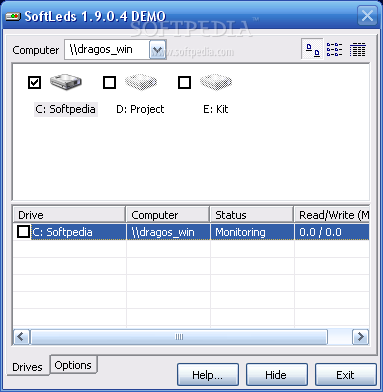Open the Options tab
Viewport: 383px width, 392px height.
tap(73, 365)
